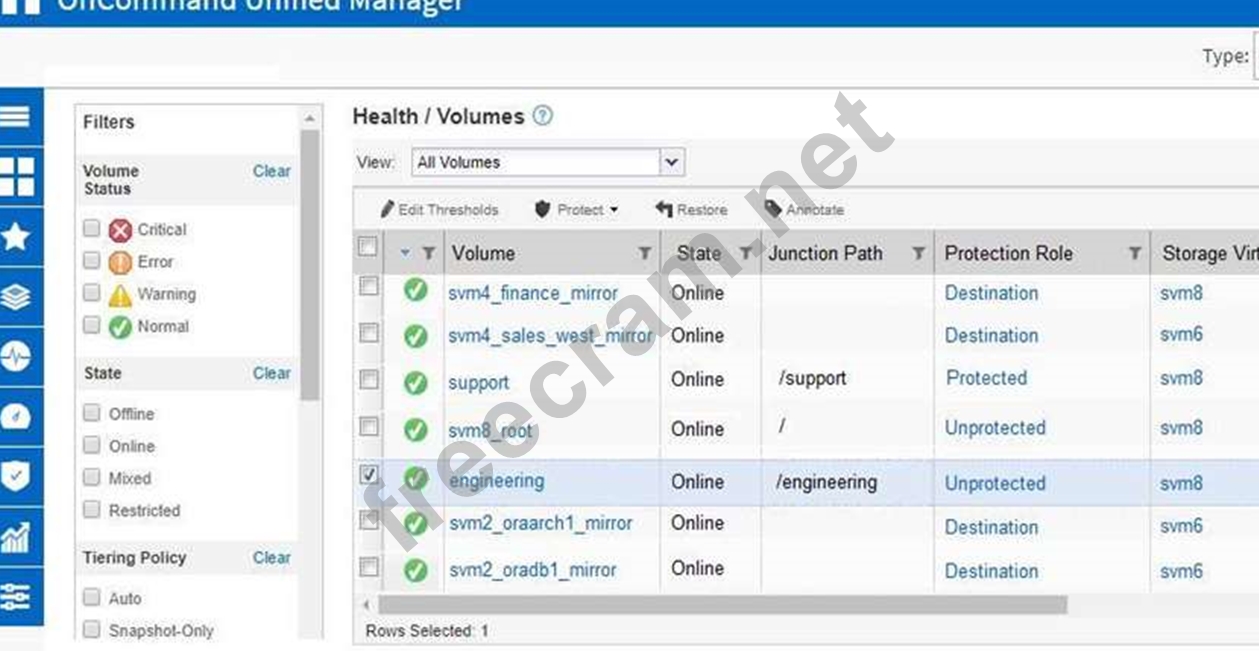Clear the Tiering Policy filter
Viewport: 1259px width, 651px height.
(271, 558)
